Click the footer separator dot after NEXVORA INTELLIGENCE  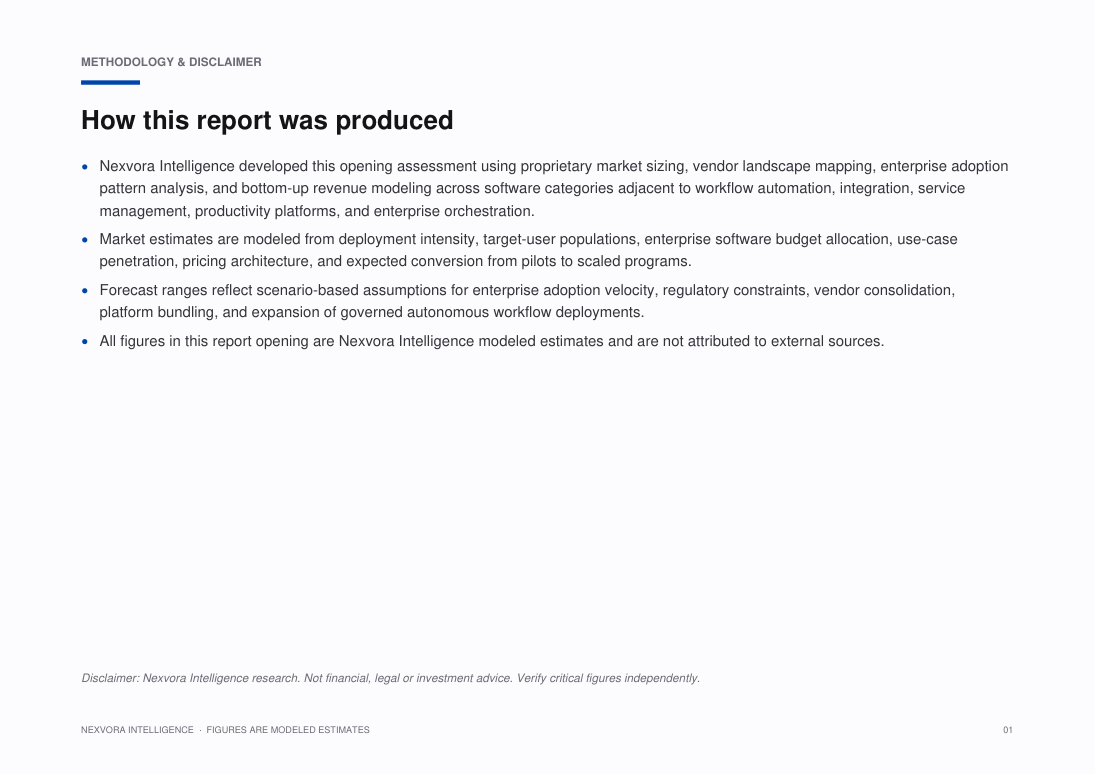[200, 730]
